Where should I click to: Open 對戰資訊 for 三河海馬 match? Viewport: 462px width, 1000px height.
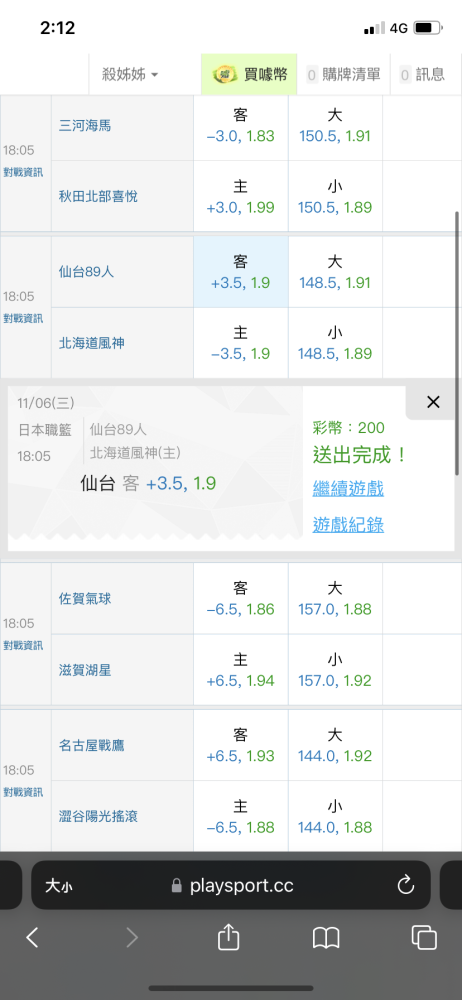[23, 172]
